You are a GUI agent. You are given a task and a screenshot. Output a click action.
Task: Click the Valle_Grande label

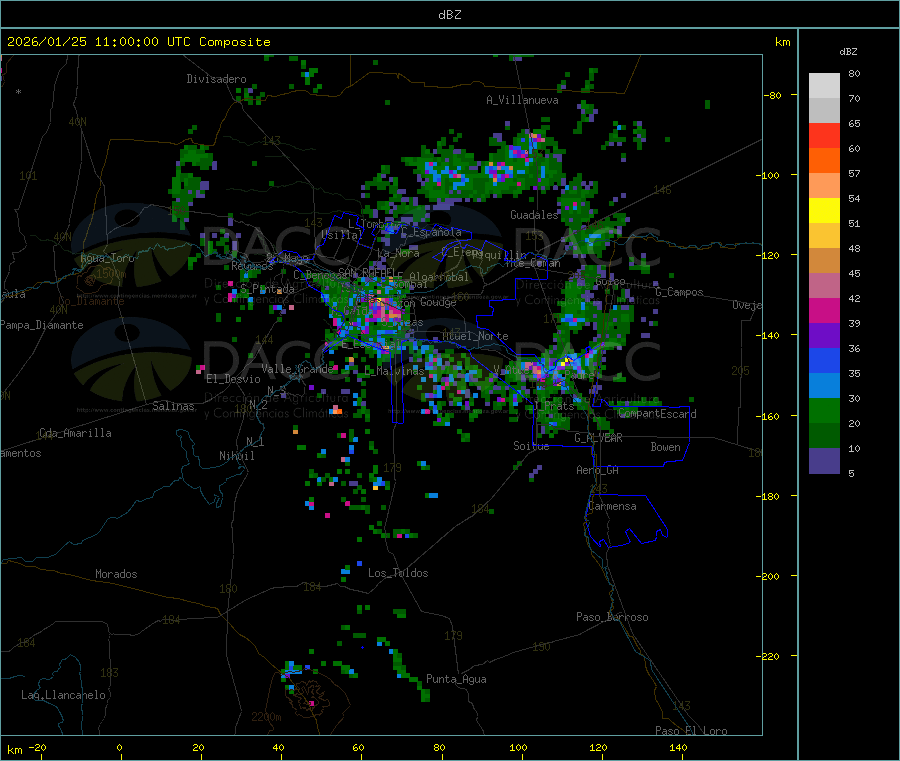pos(297,369)
